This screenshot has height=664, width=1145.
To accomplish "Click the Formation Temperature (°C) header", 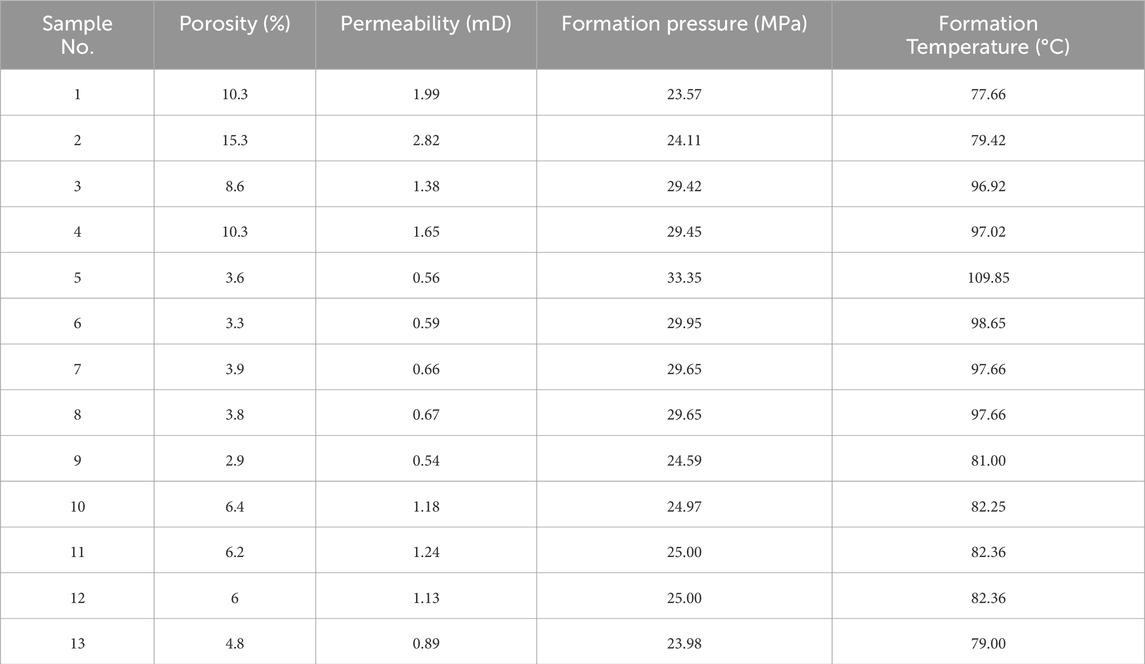I will click(x=988, y=35).
